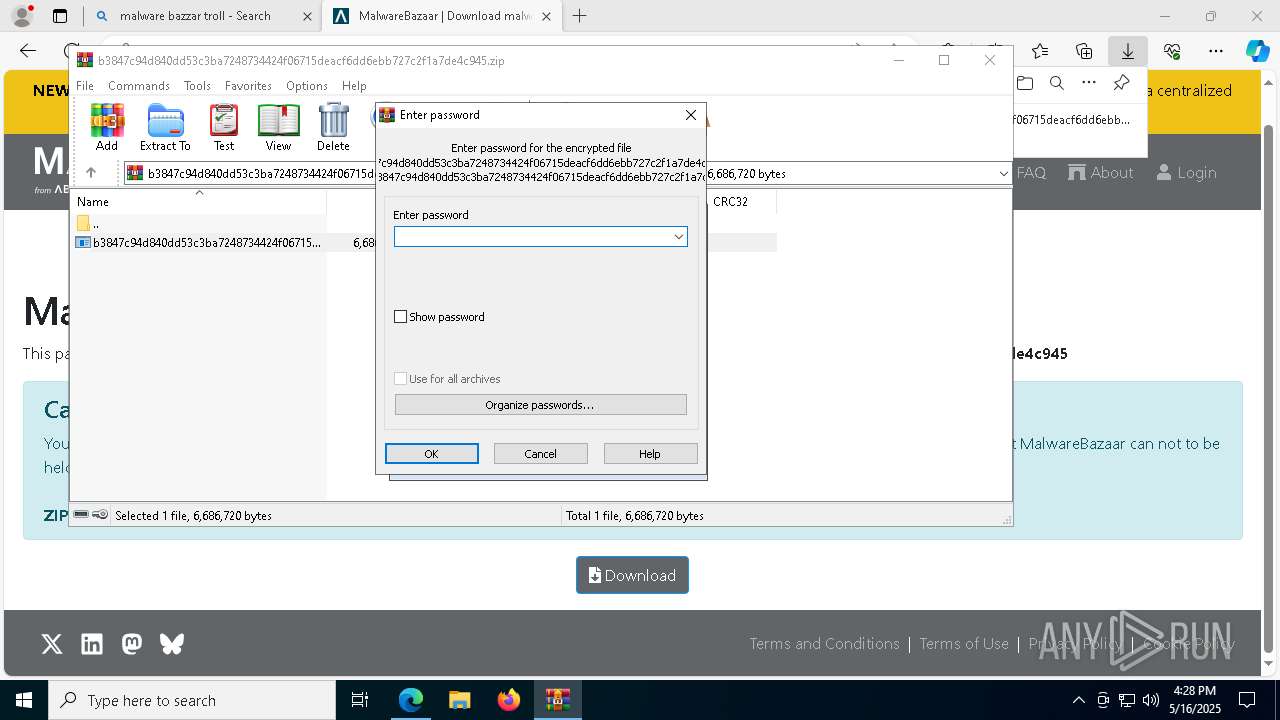The width and height of the screenshot is (1280, 720).
Task: Click the search icon in downloads flyout
Action: click(x=1057, y=83)
